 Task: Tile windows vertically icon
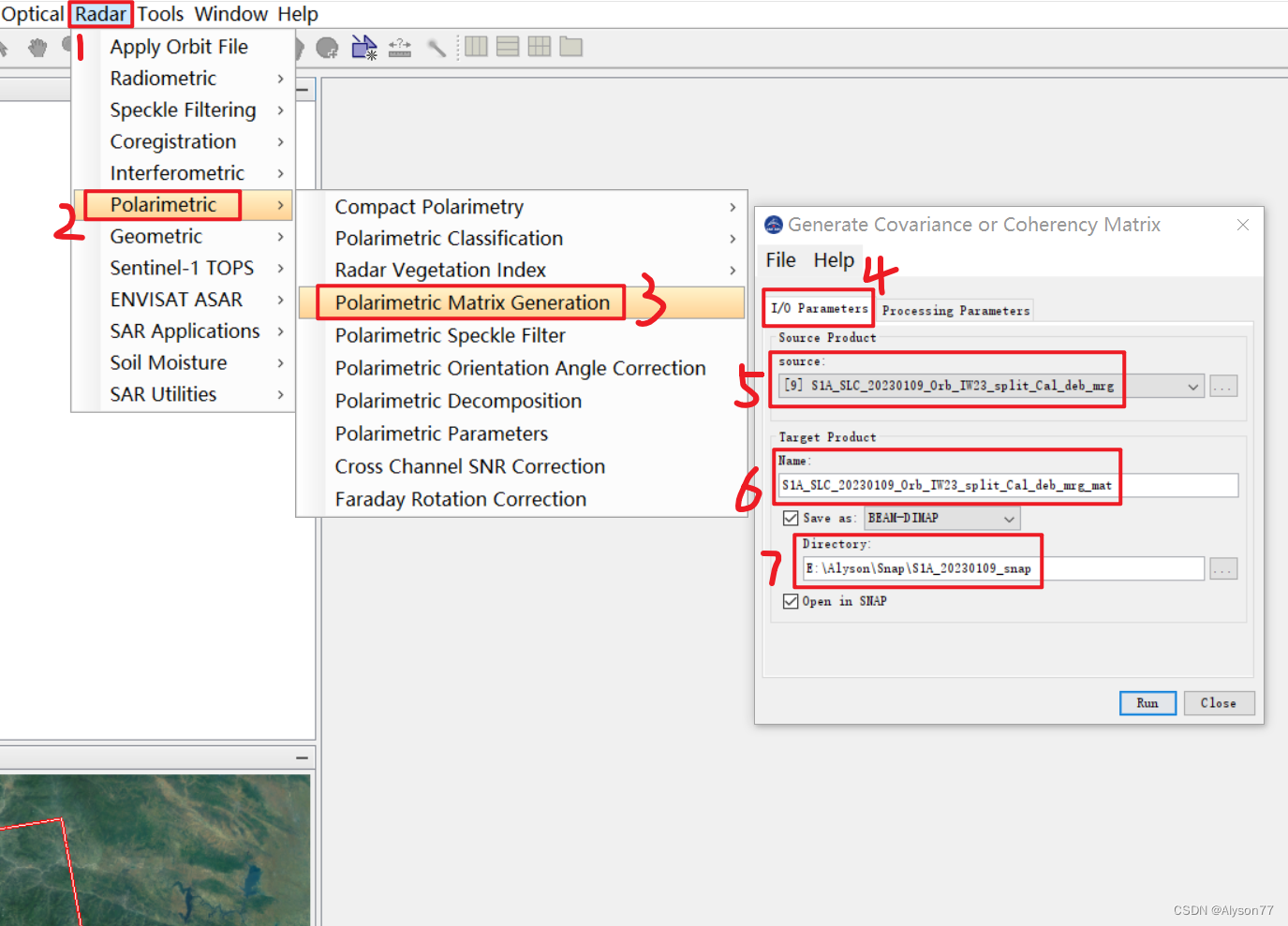click(508, 46)
